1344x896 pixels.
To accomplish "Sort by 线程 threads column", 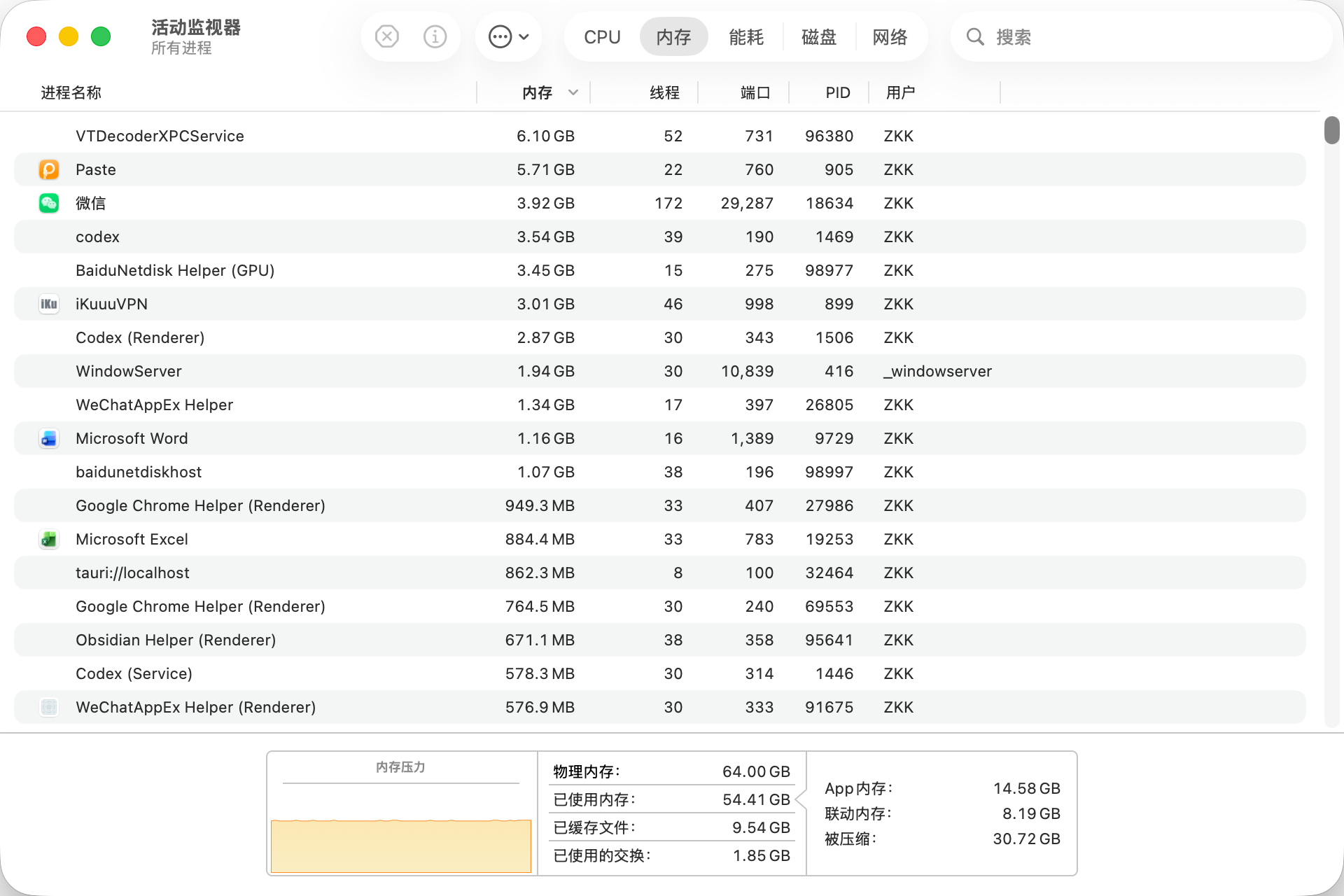I will click(x=664, y=92).
